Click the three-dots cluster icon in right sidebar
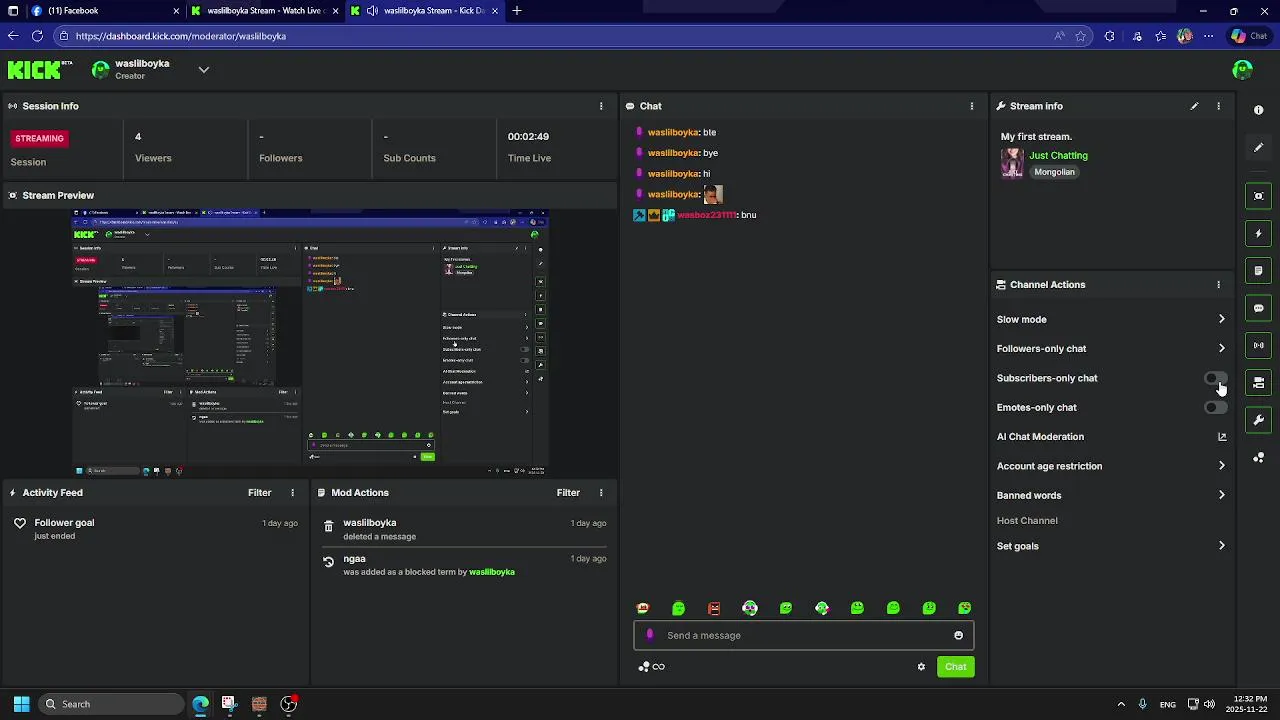 click(x=1259, y=458)
